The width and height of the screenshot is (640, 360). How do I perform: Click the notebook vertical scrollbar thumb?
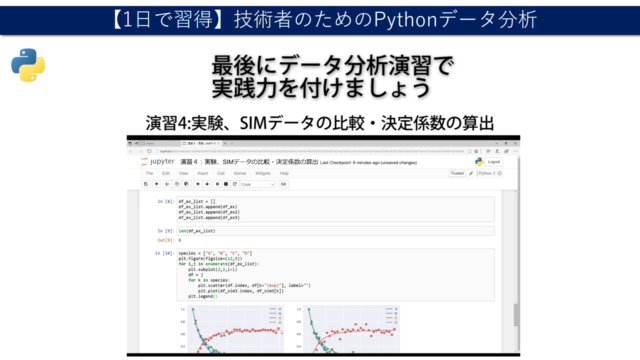click(516, 315)
